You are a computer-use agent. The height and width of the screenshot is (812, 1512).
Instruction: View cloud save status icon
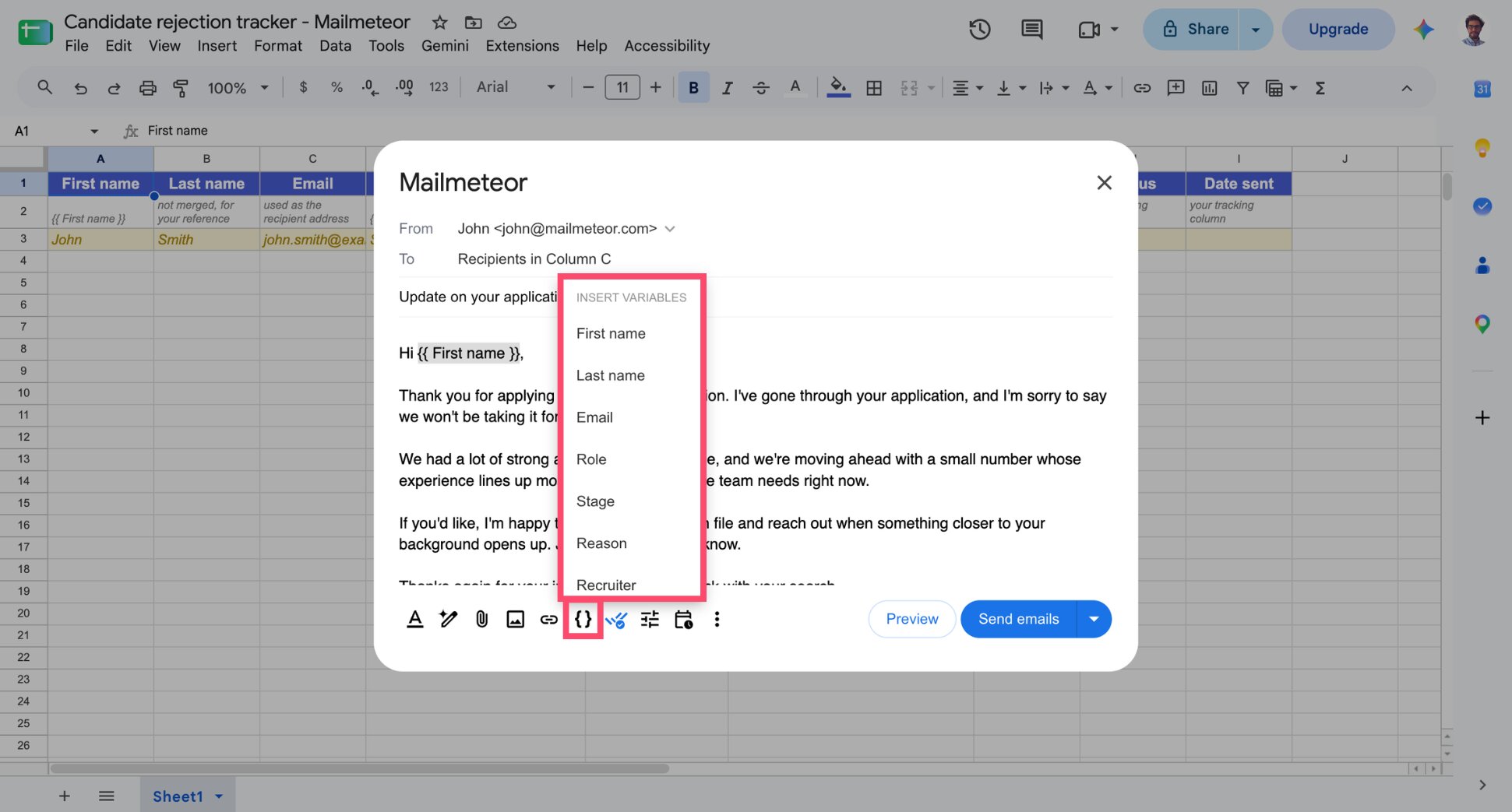507,23
